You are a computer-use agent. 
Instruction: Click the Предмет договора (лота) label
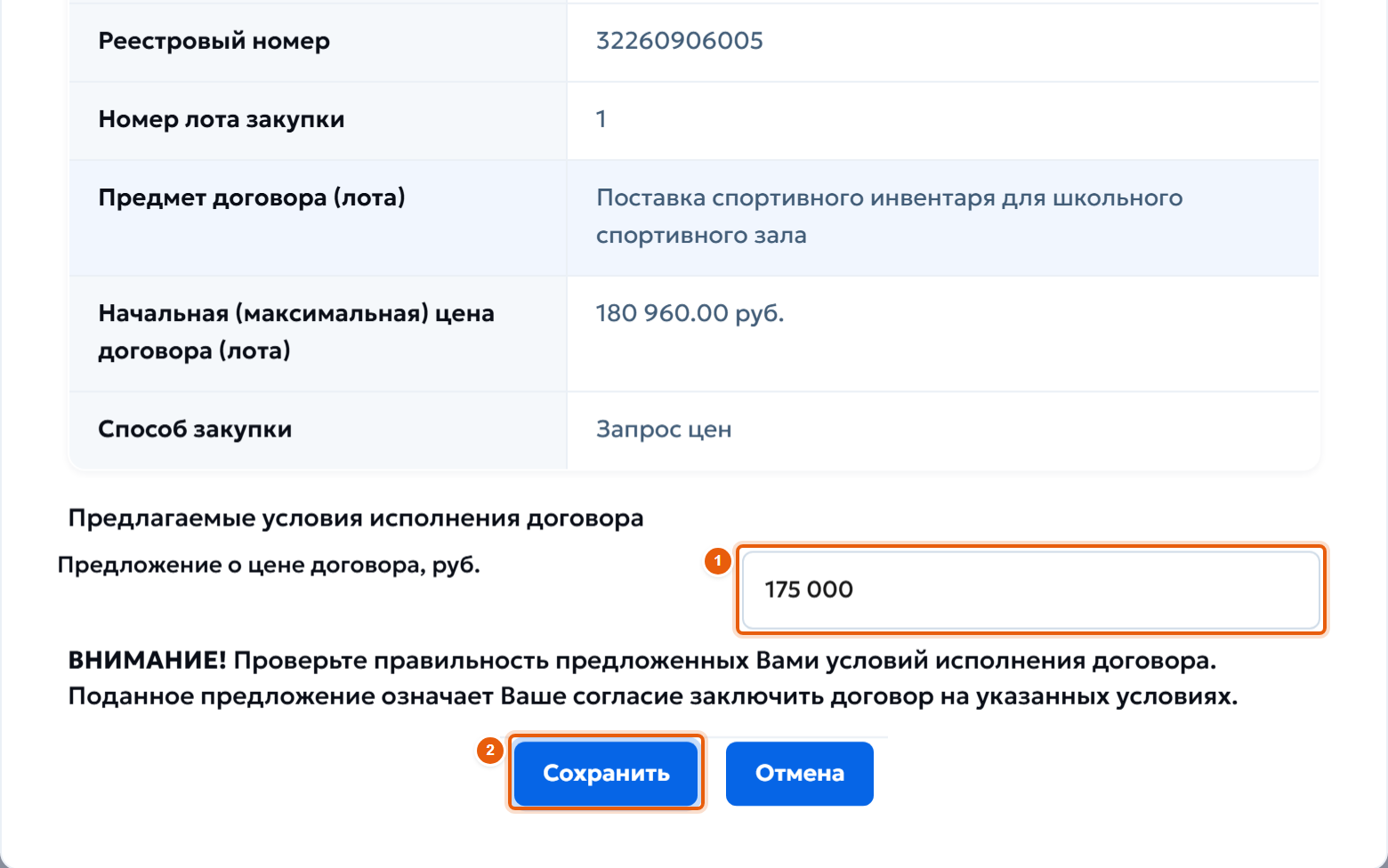coord(252,197)
